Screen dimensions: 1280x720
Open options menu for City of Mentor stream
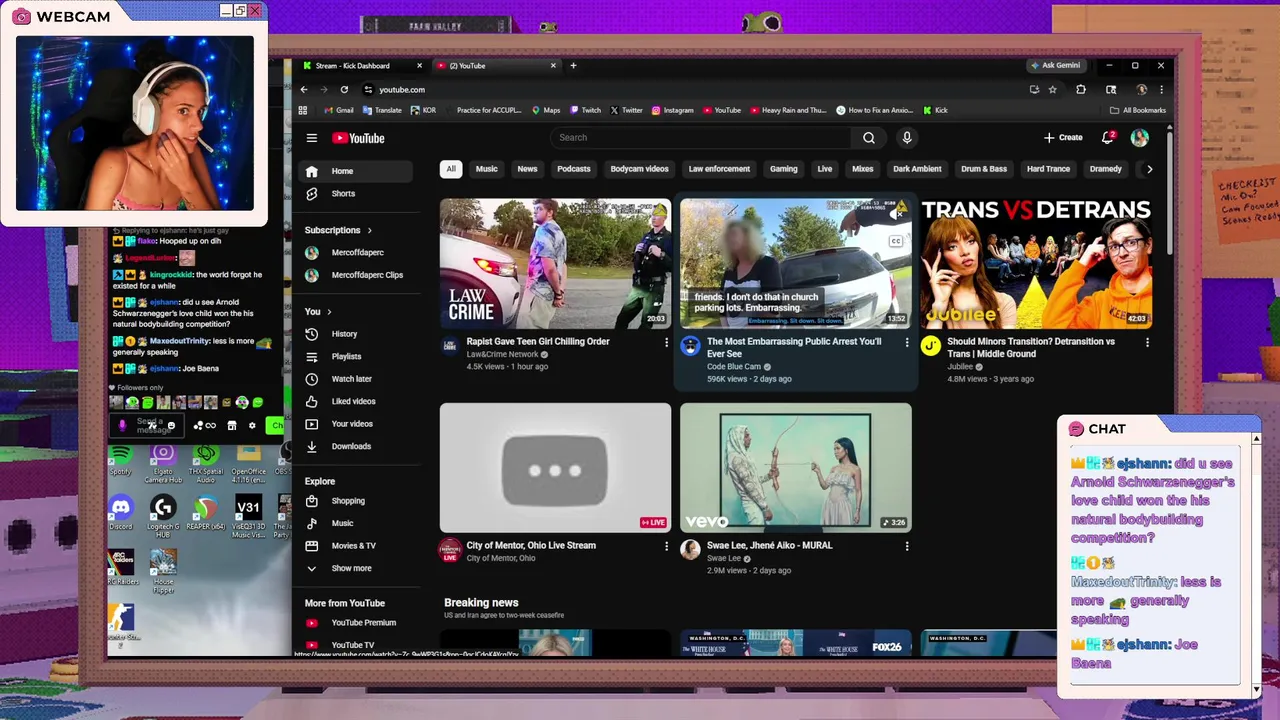coord(667,547)
